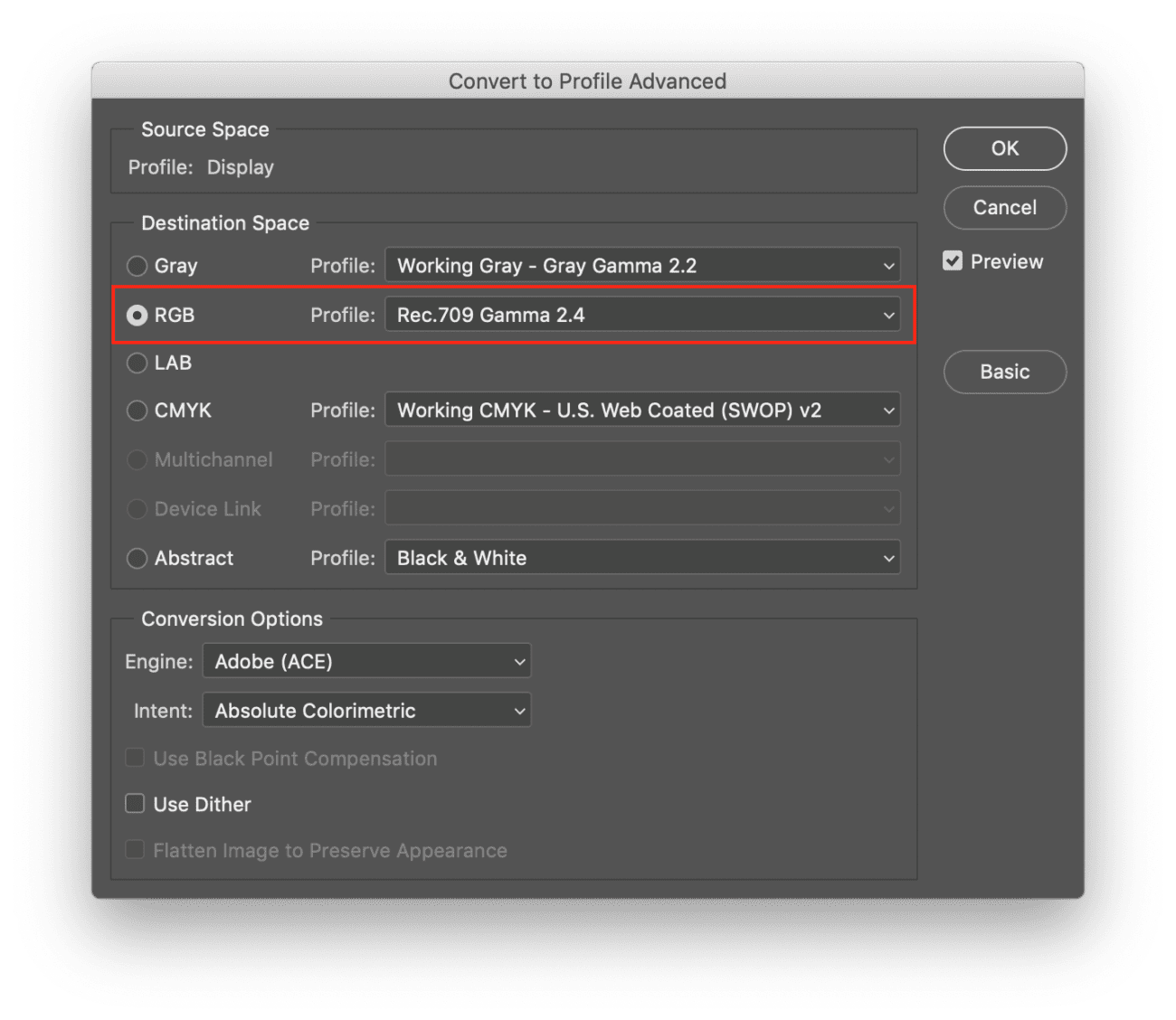Toggle Use Black Point Compensation
This screenshot has width=1176, height=1020.
(x=134, y=758)
